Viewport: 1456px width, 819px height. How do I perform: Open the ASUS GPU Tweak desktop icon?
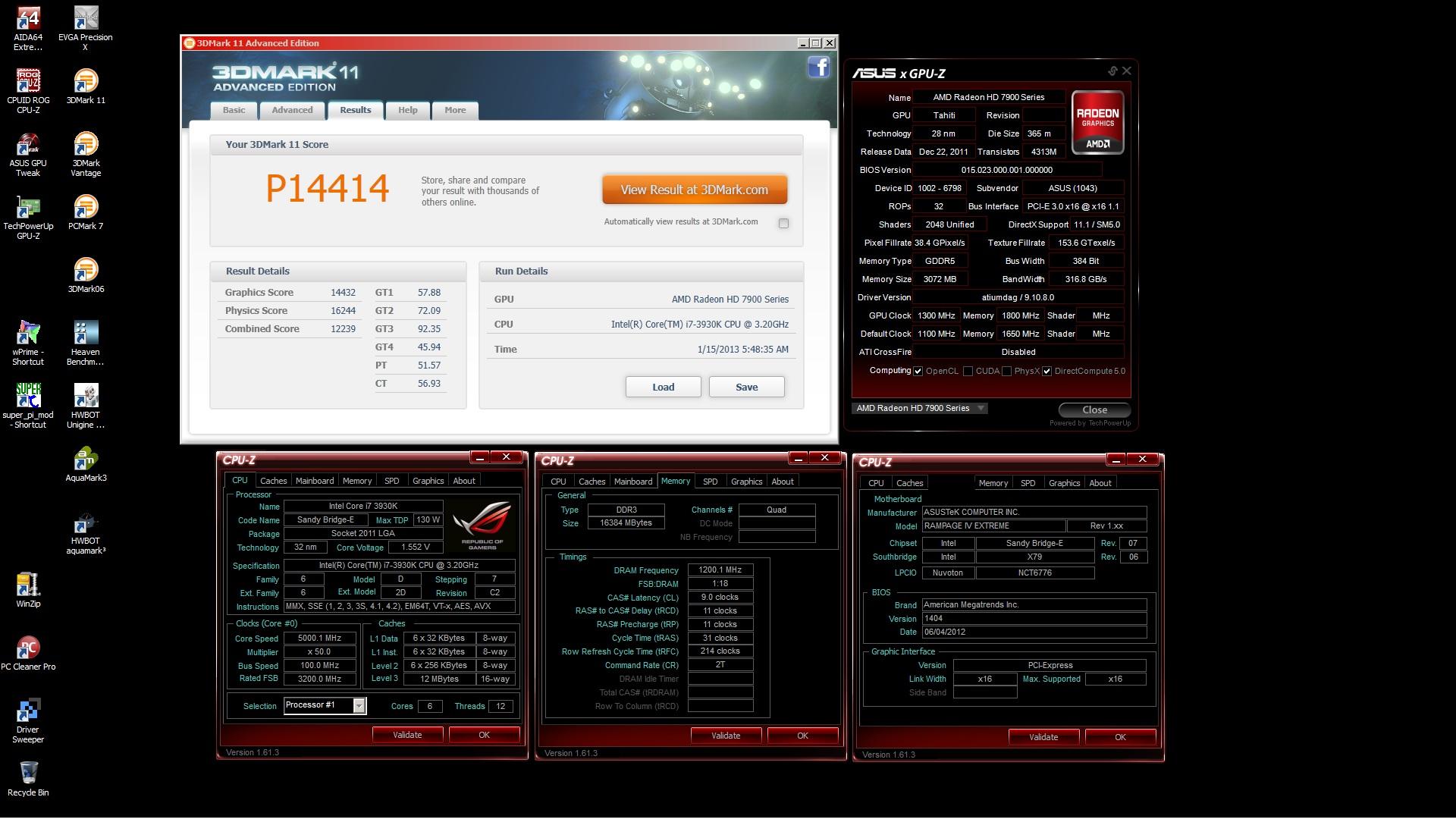point(28,155)
